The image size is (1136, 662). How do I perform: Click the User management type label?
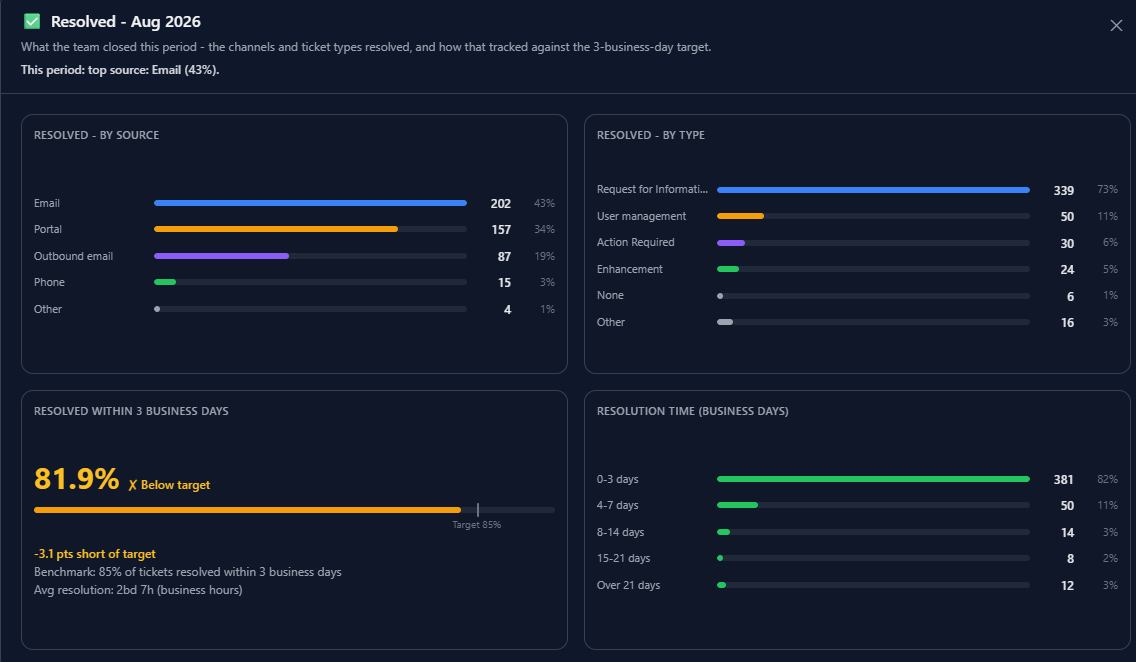point(641,216)
